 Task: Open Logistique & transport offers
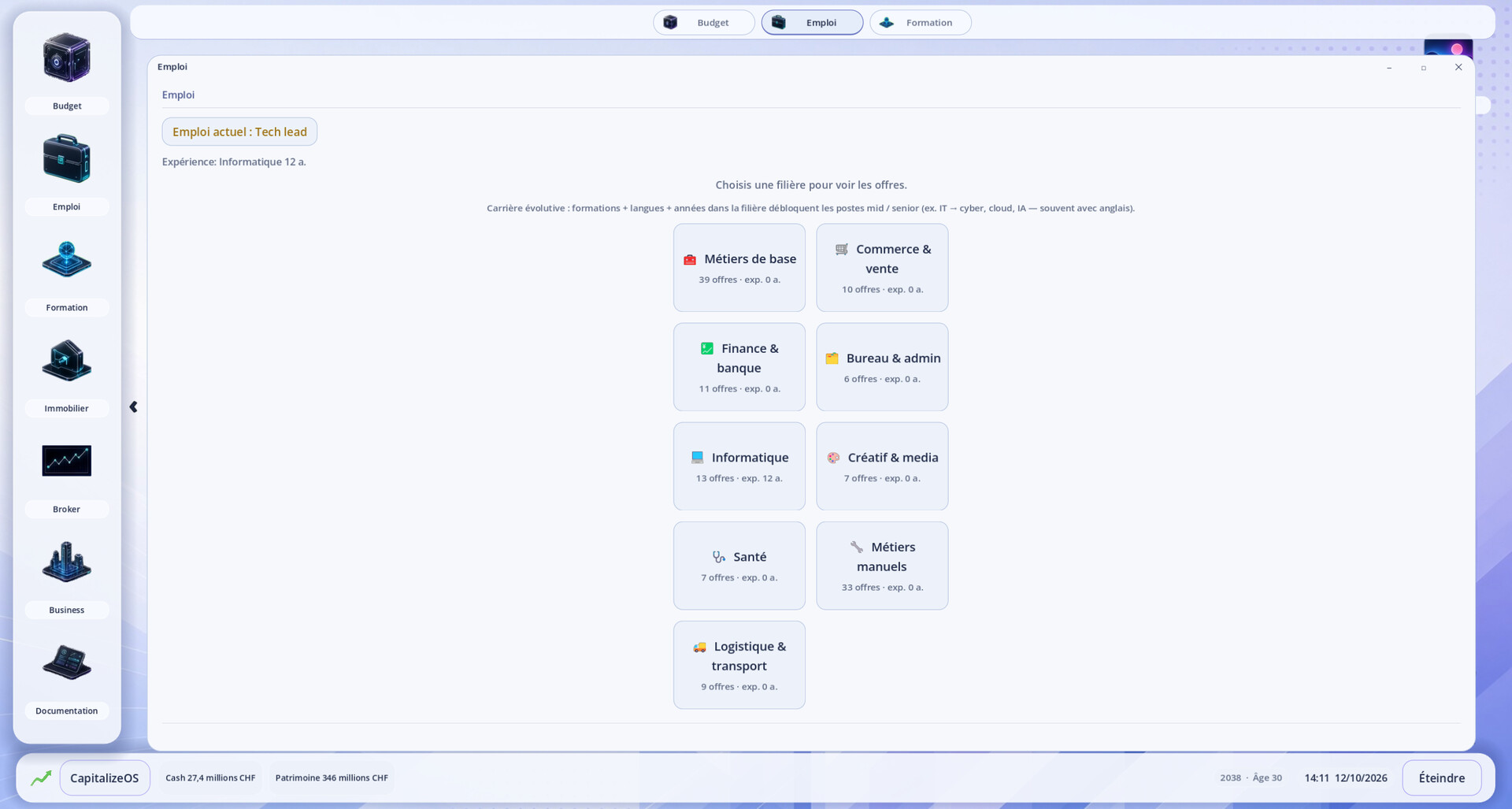[x=739, y=665]
